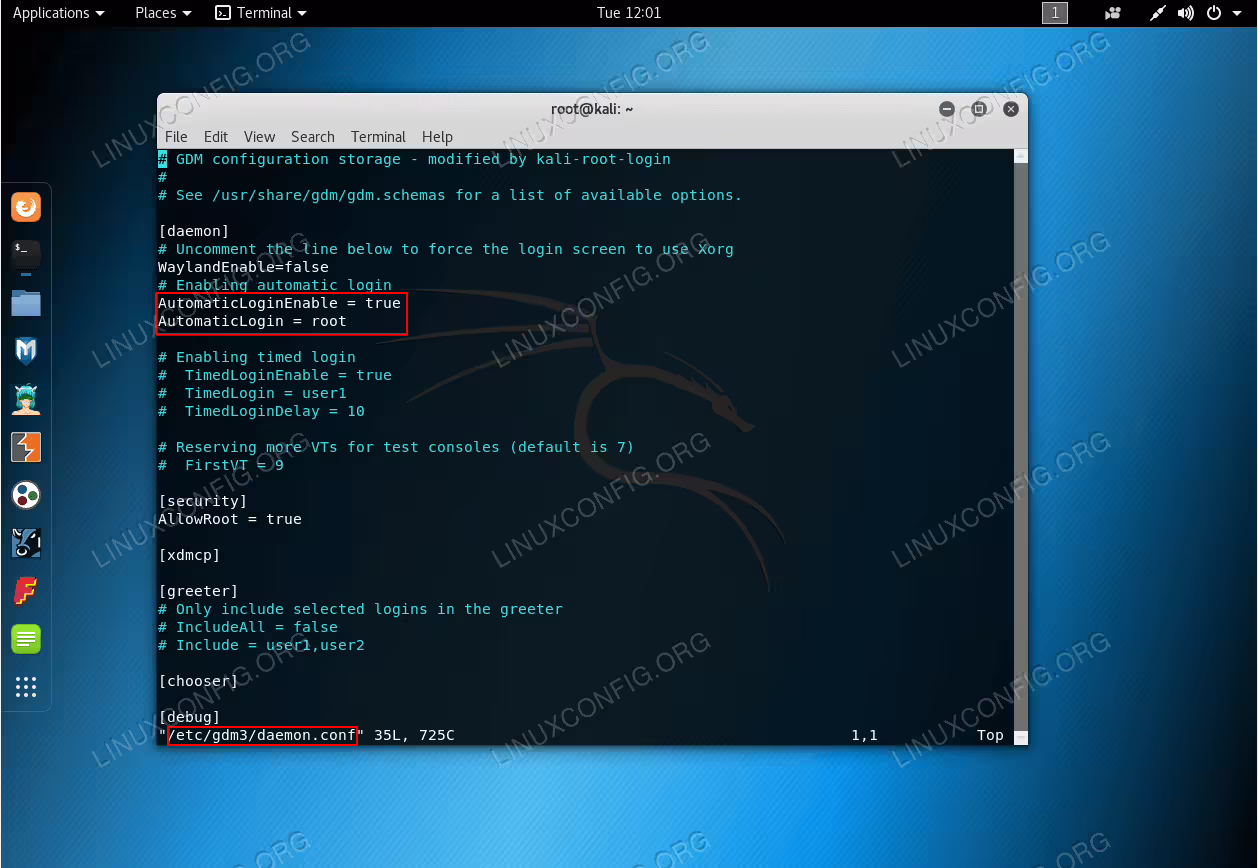Viewport: 1258px width, 868px height.
Task: Open the View menu
Action: [259, 137]
